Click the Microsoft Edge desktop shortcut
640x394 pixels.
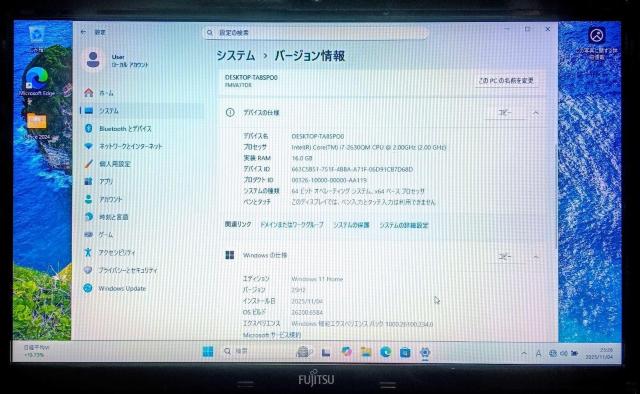(x=37, y=82)
